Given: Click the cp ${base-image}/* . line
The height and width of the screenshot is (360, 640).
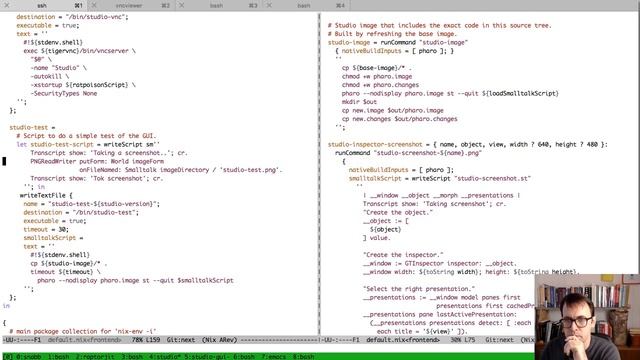Looking at the screenshot, I should pos(377,68).
